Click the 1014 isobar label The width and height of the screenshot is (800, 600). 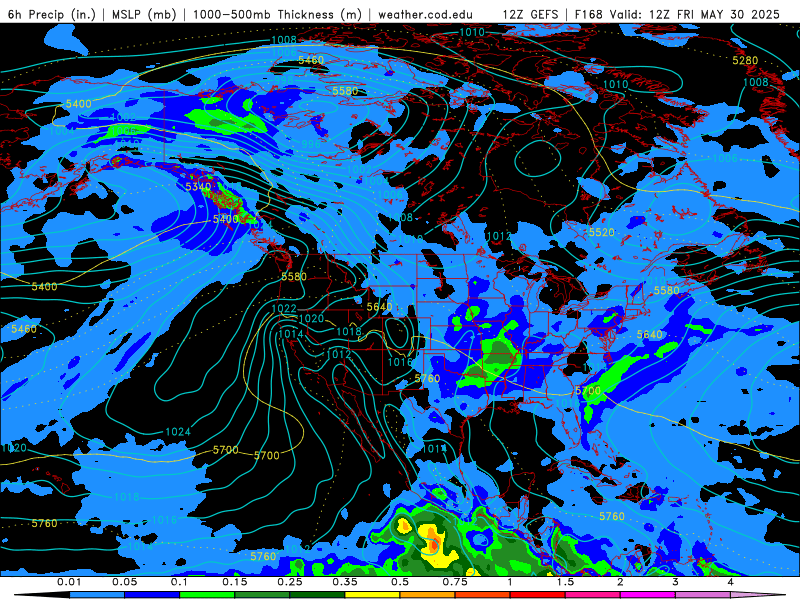point(291,334)
